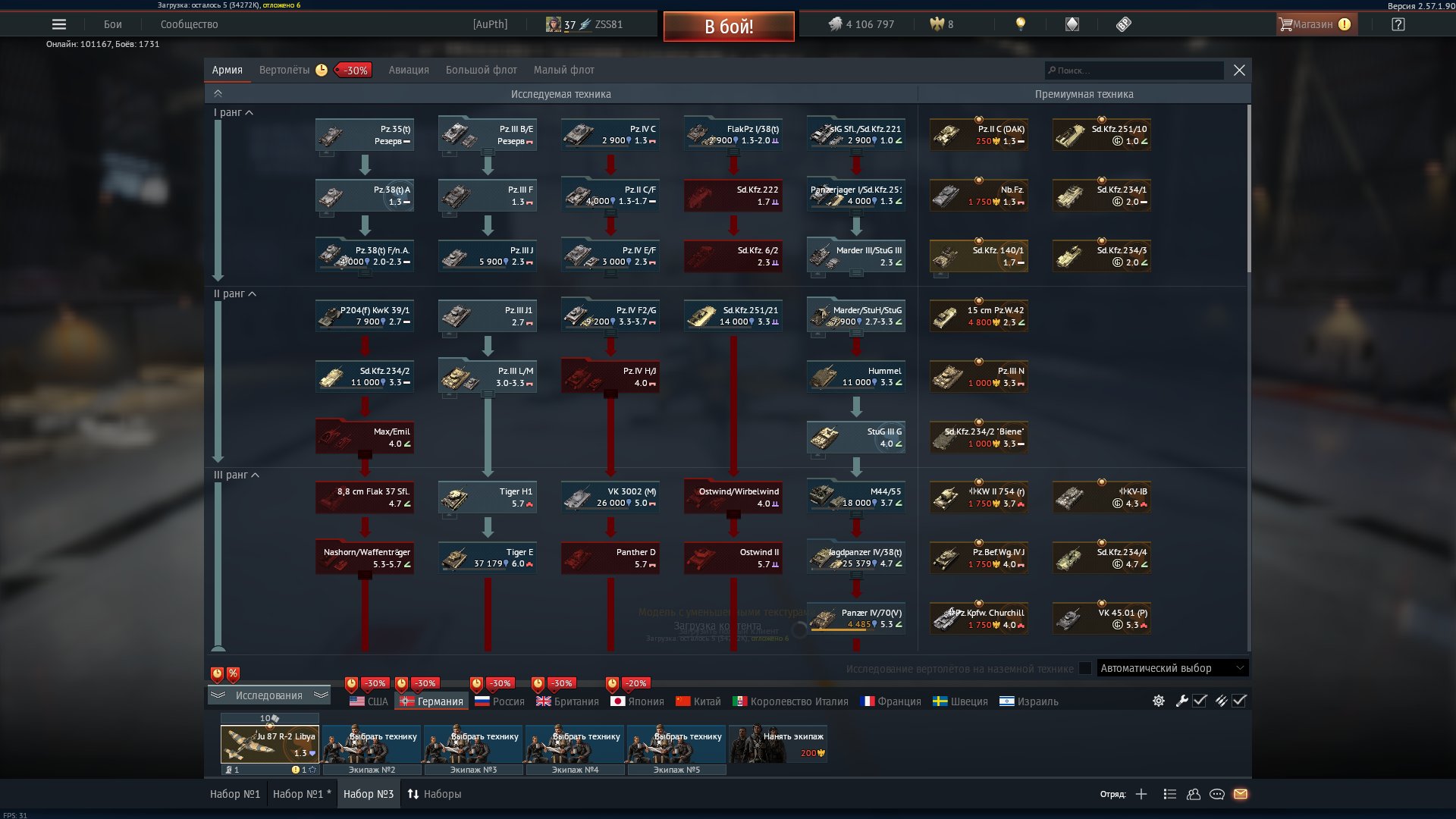Open the help question mark icon
The width and height of the screenshot is (1456, 819).
pos(1398,24)
